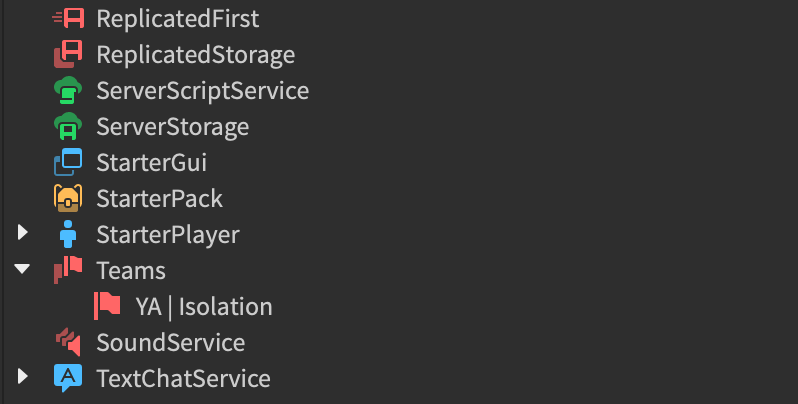Expand the StarterPlayer node
Screen dimensions: 798x404
[24, 234]
